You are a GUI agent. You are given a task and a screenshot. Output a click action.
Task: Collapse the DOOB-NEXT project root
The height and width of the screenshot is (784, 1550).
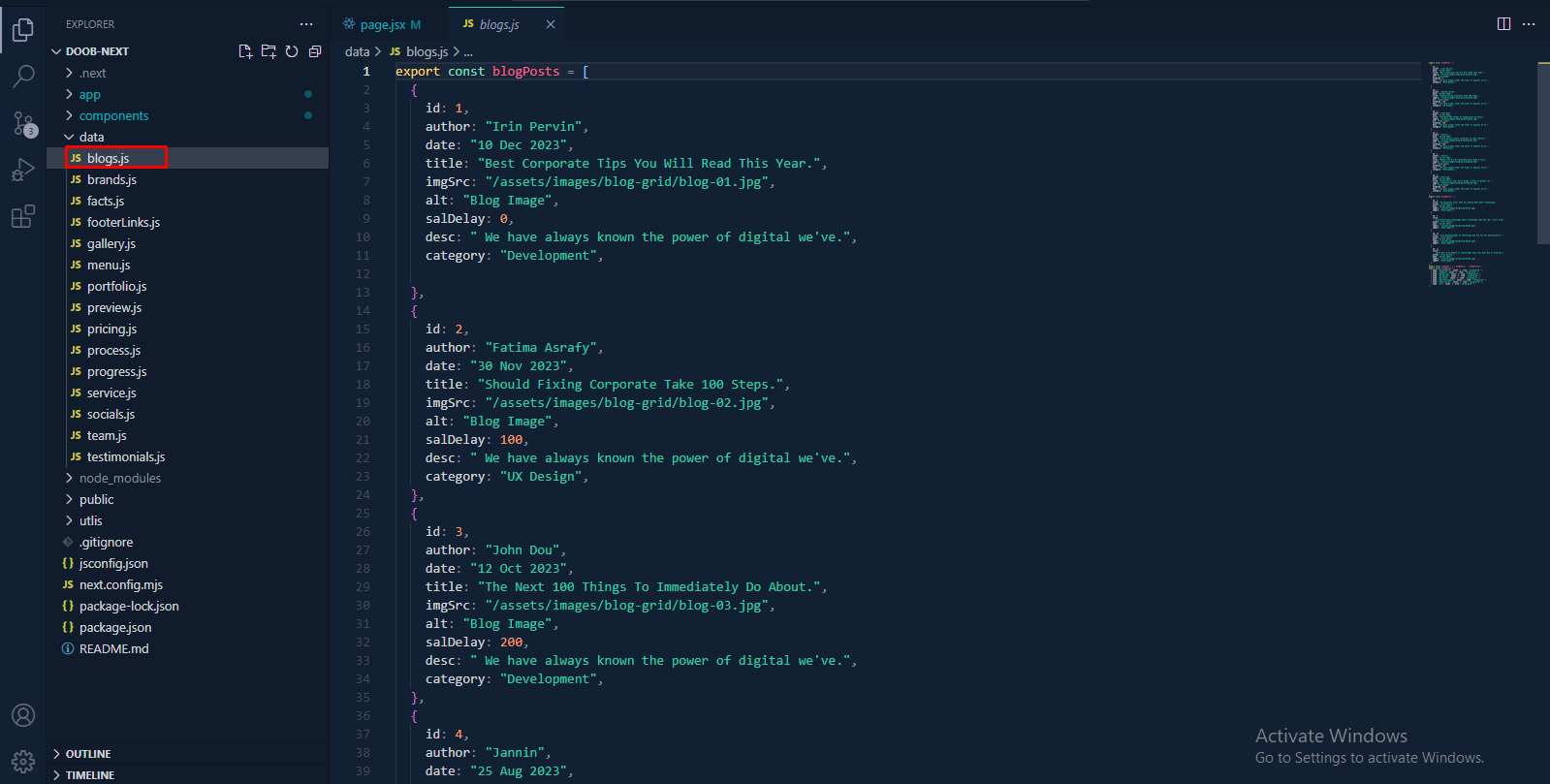[x=97, y=51]
